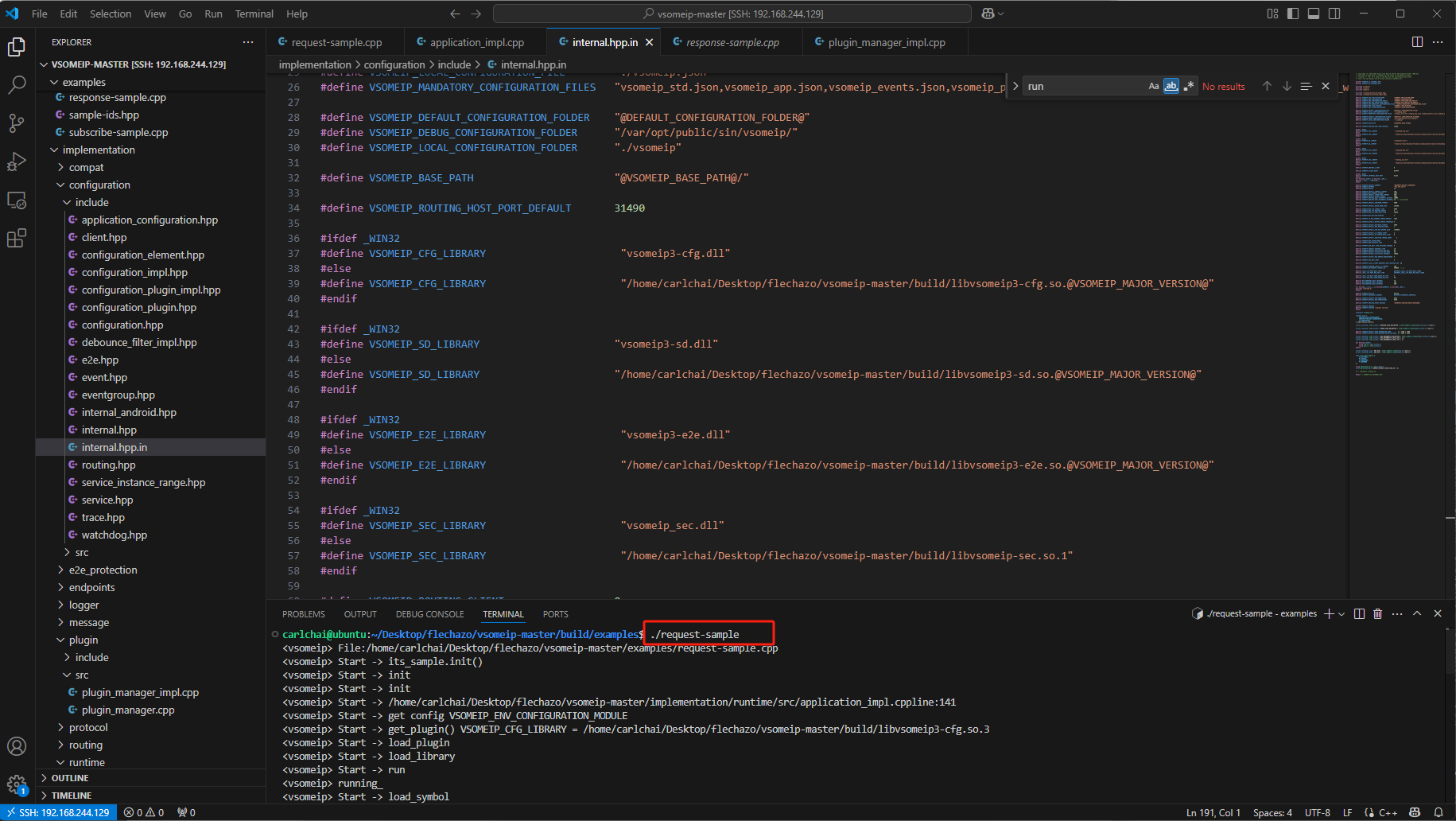Image resolution: width=1456 pixels, height=821 pixels.
Task: Open the Extensions view
Action: point(17,238)
